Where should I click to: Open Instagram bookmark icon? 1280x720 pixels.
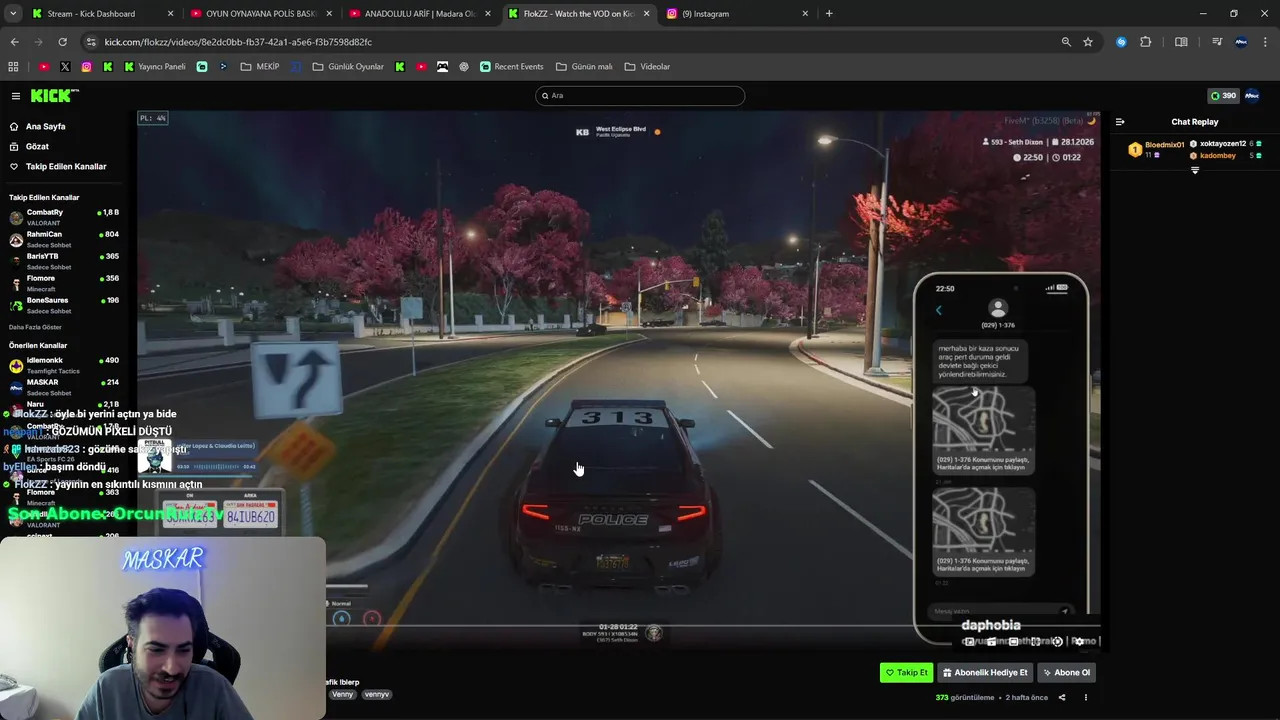tap(87, 67)
